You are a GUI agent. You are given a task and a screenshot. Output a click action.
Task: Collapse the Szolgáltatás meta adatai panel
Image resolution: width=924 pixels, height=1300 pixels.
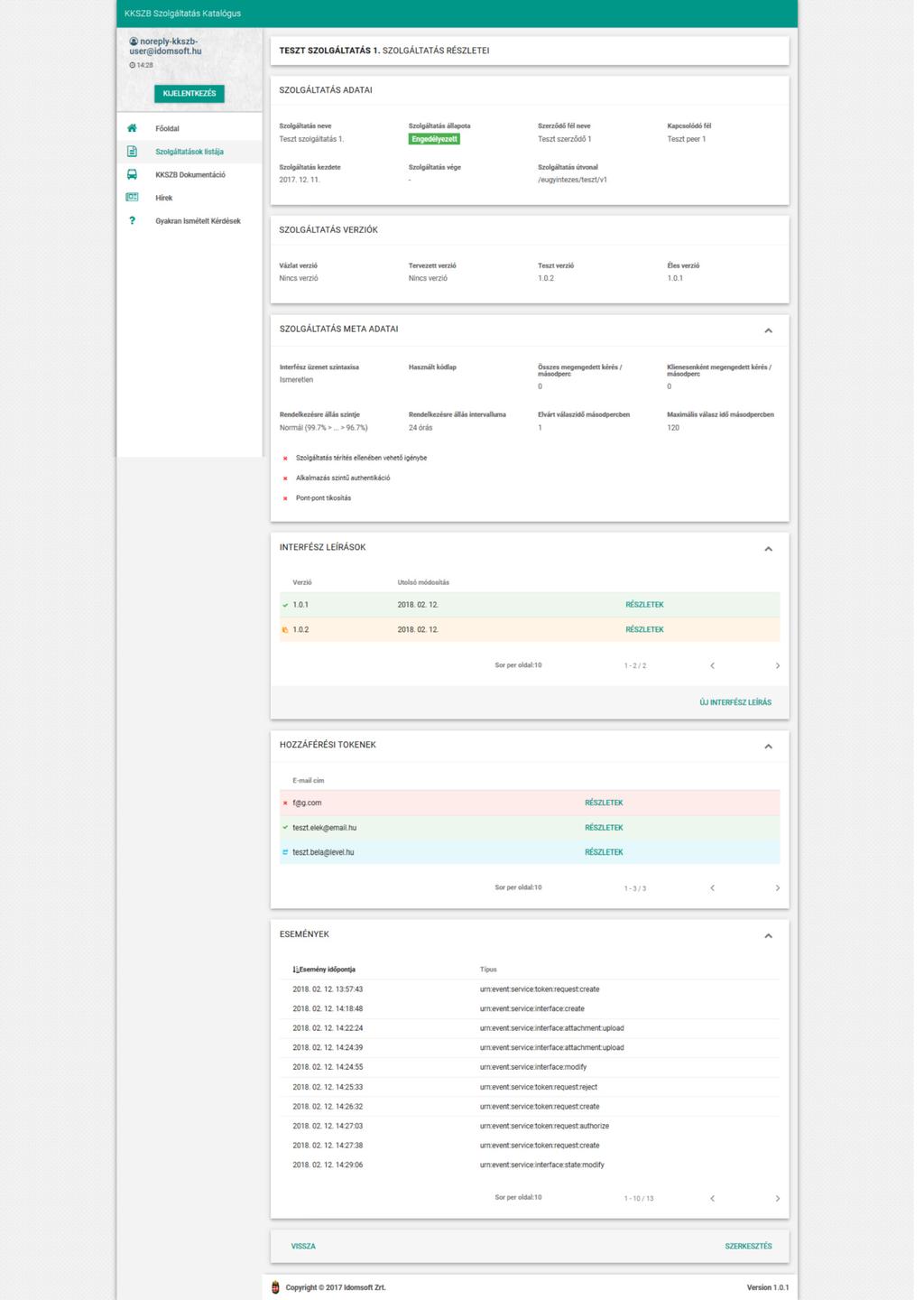(769, 330)
